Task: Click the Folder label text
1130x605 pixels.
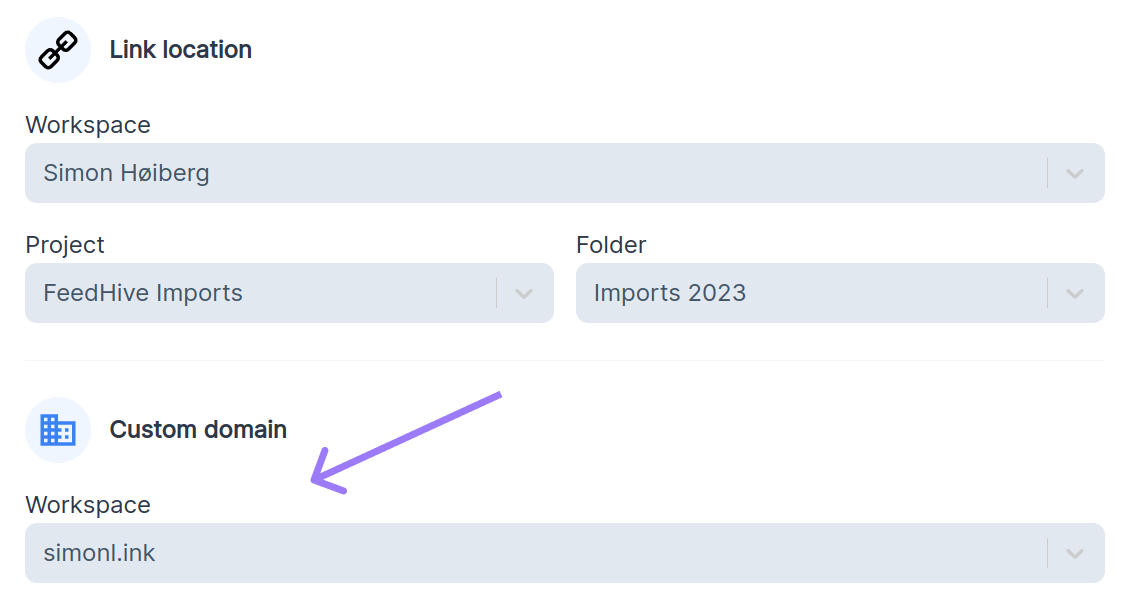Action: [611, 244]
